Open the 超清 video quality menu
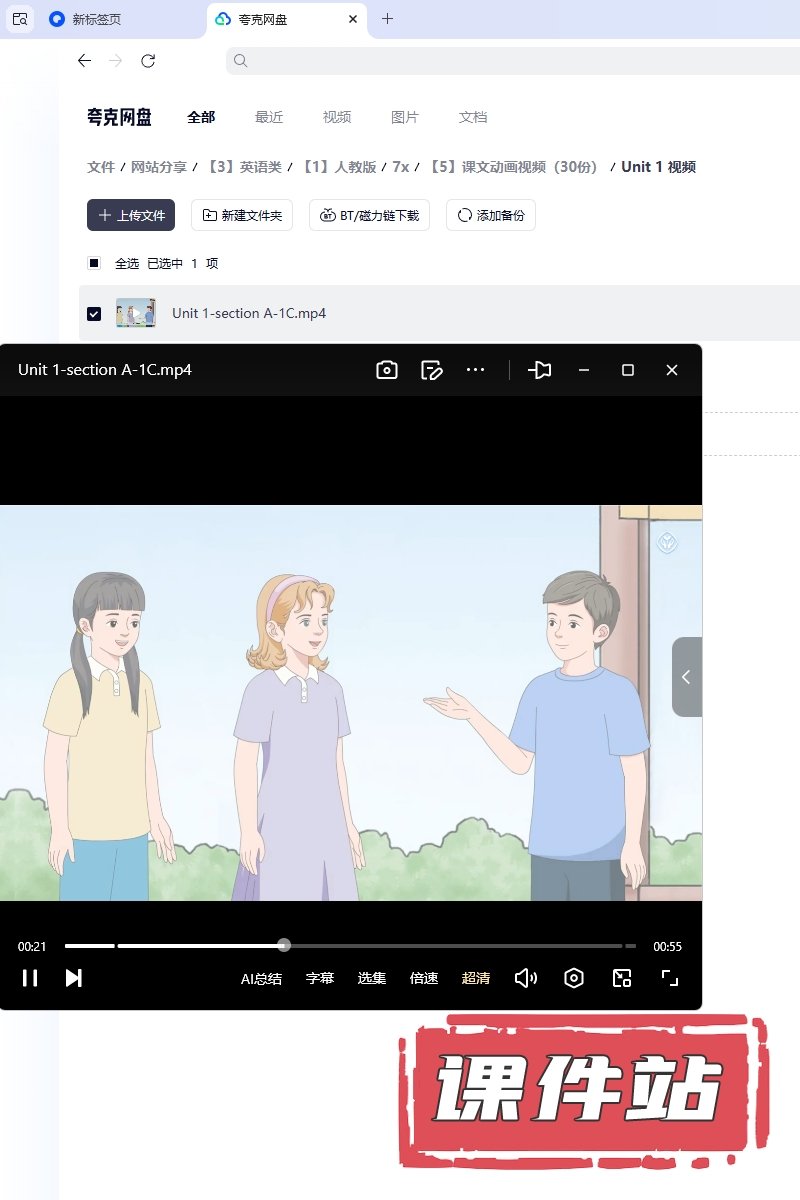The image size is (800, 1200). coord(476,978)
